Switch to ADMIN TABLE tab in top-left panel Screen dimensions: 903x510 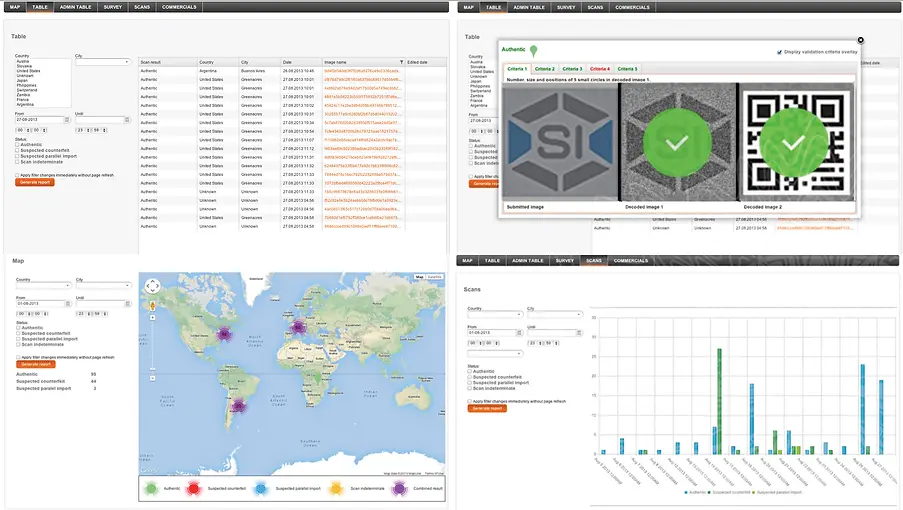pyautogui.click(x=75, y=7)
